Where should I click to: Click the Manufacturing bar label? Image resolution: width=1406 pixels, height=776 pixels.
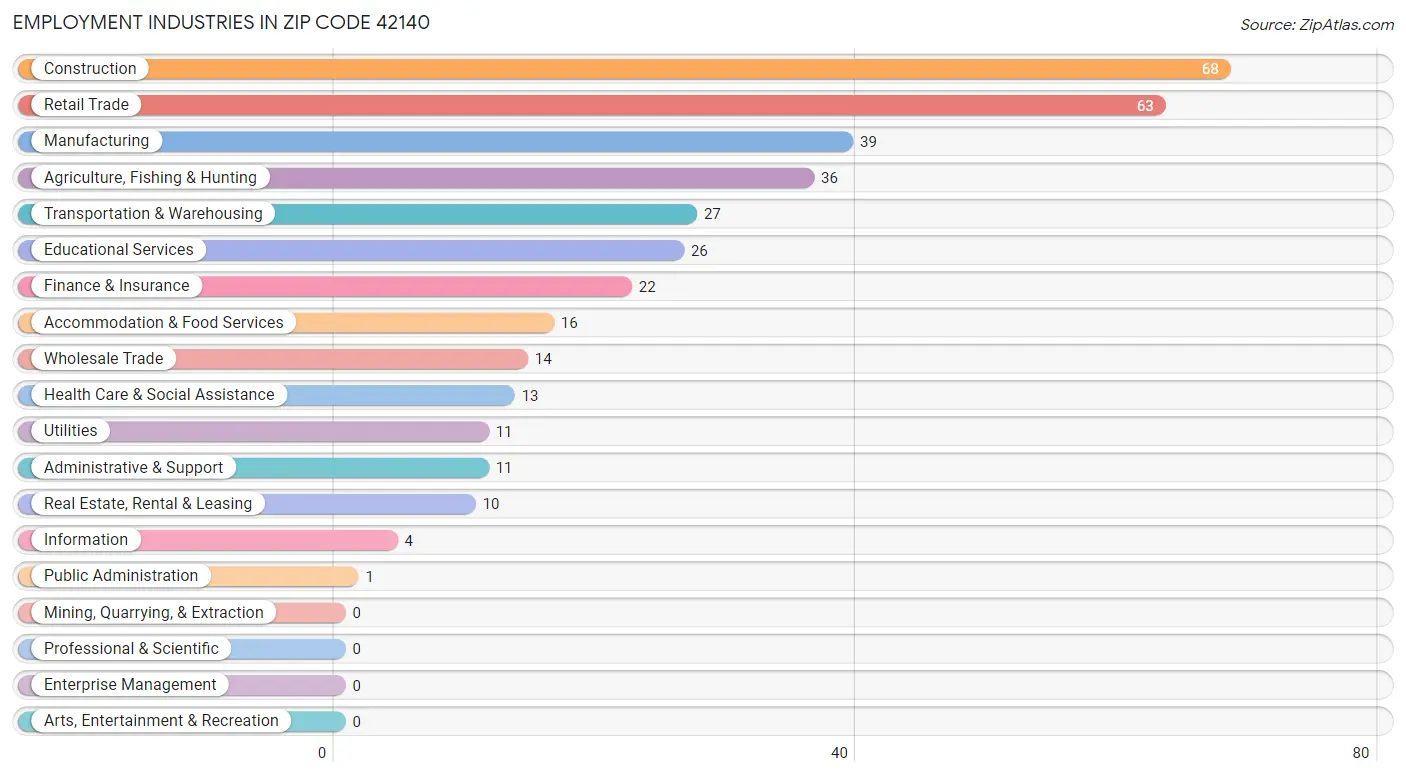pyautogui.click(x=96, y=141)
